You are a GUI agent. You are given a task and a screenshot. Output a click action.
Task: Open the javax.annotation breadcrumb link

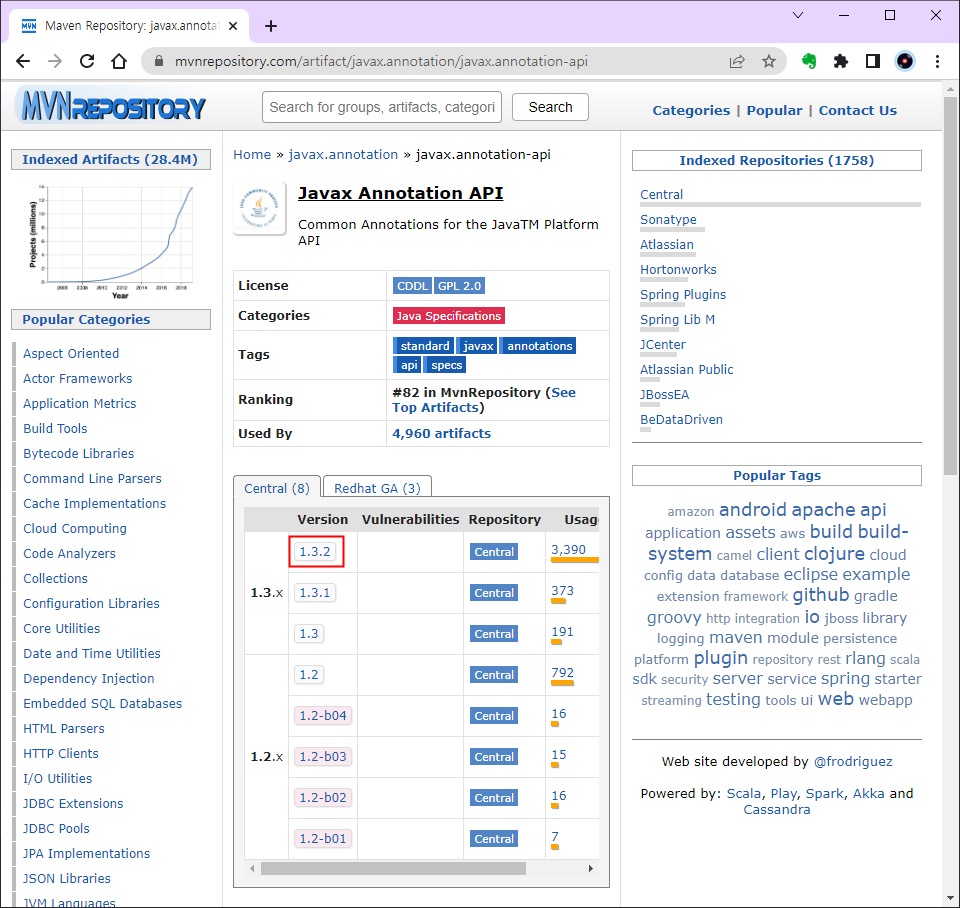point(343,154)
